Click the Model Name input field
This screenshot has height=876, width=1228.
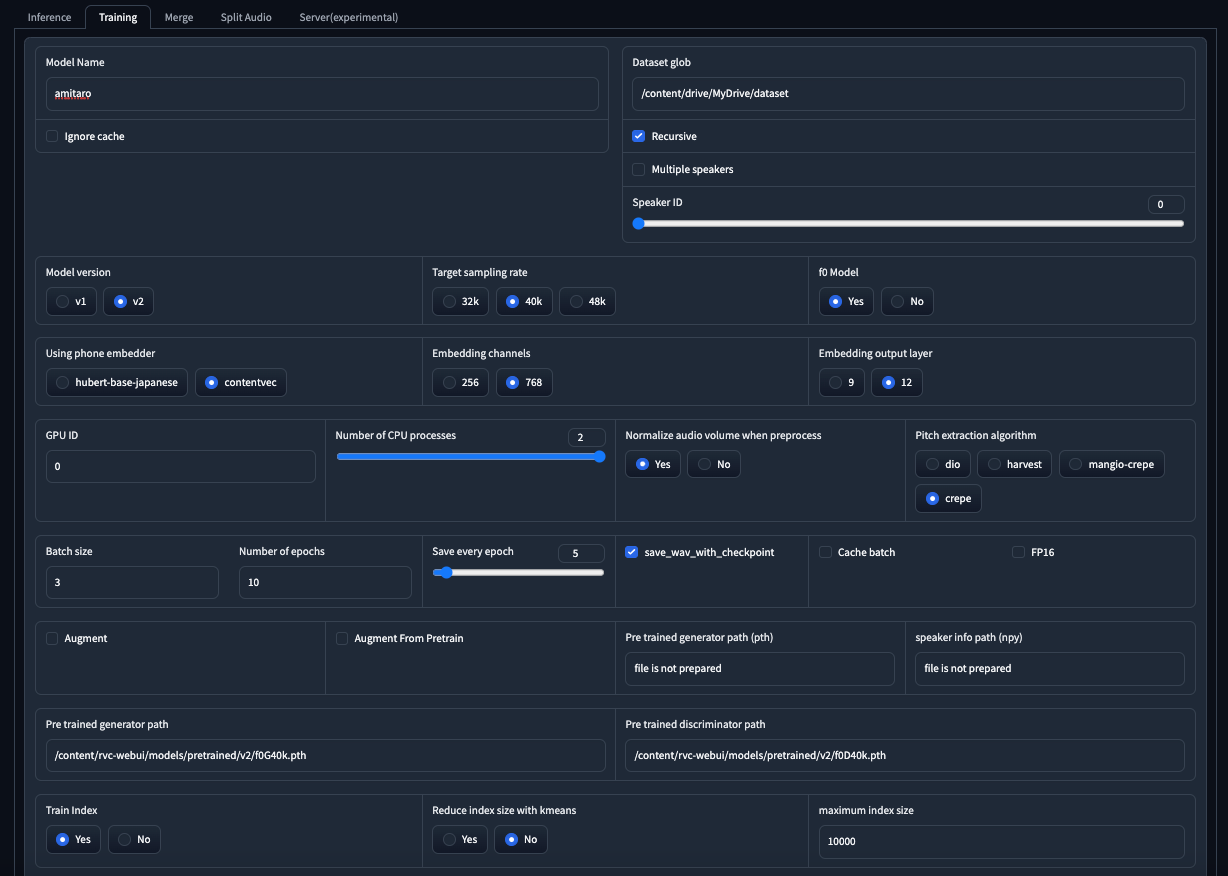click(x=322, y=94)
